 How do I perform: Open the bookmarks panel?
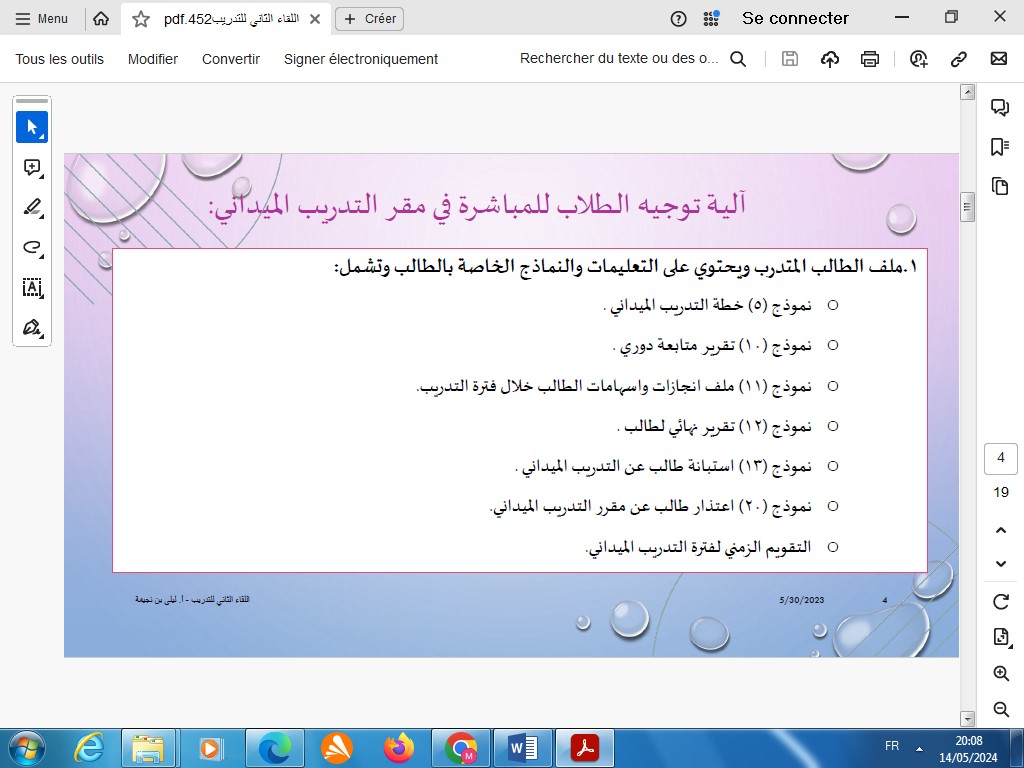click(999, 147)
